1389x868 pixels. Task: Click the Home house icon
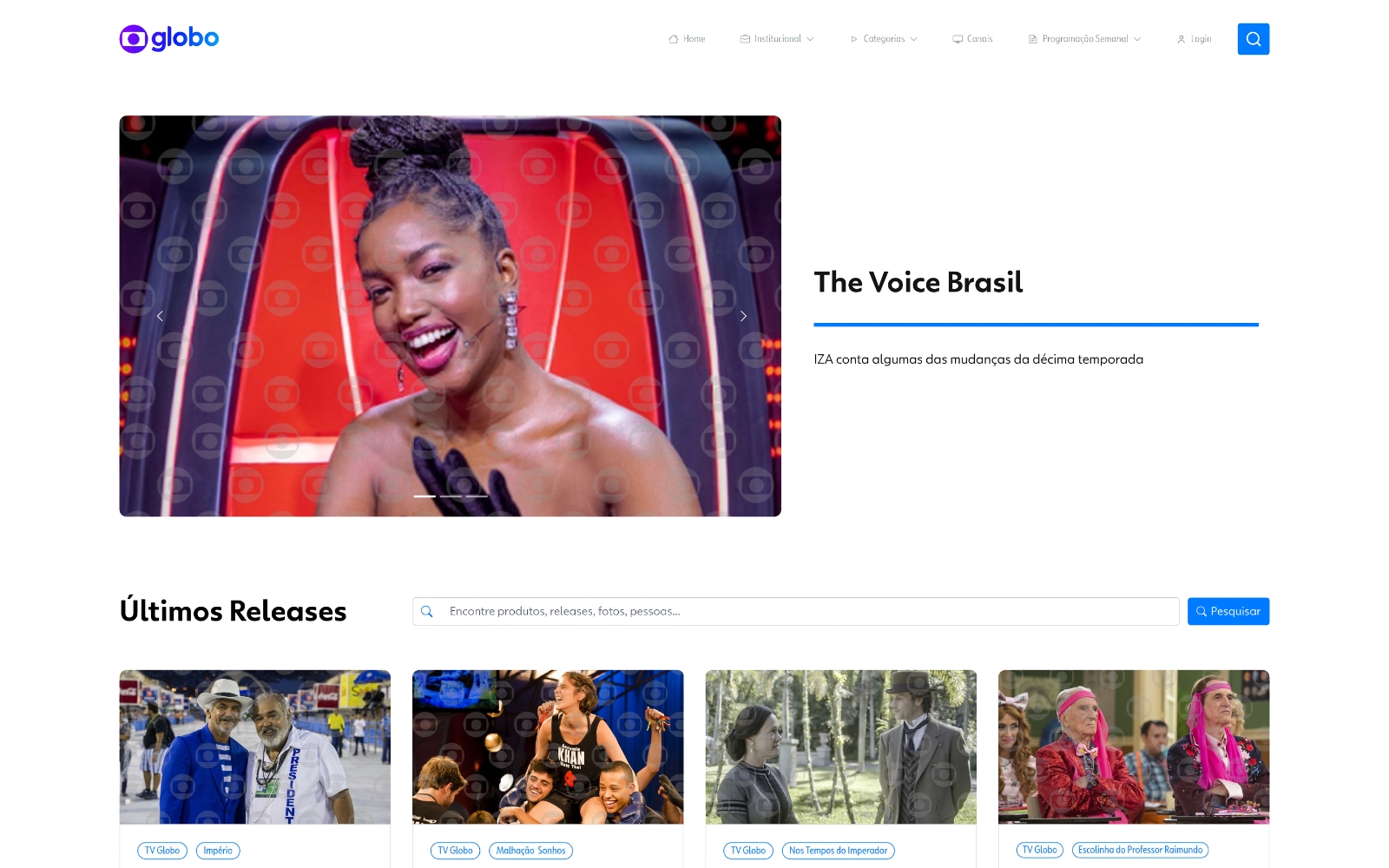pos(673,39)
